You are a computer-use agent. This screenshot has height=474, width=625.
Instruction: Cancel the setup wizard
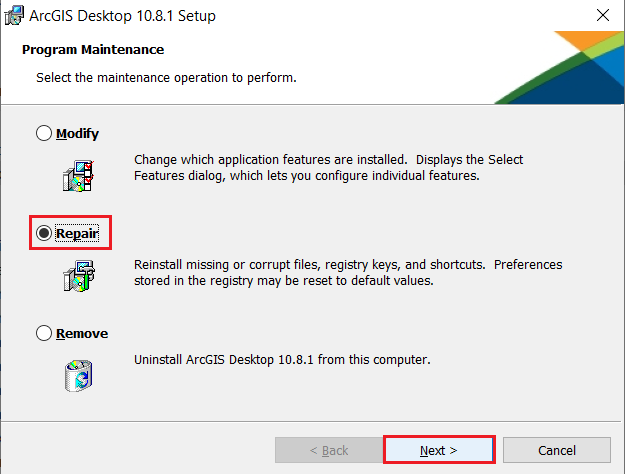(x=557, y=450)
